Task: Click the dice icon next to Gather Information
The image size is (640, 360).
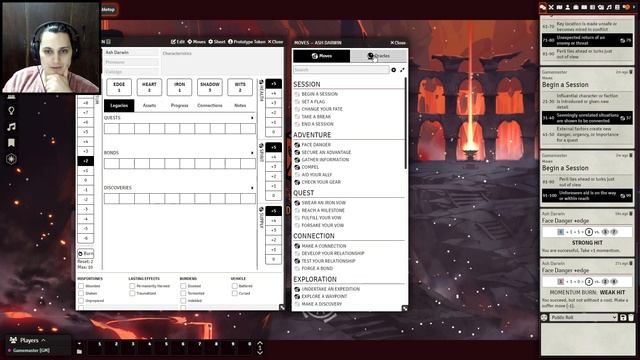Action: (x=297, y=160)
